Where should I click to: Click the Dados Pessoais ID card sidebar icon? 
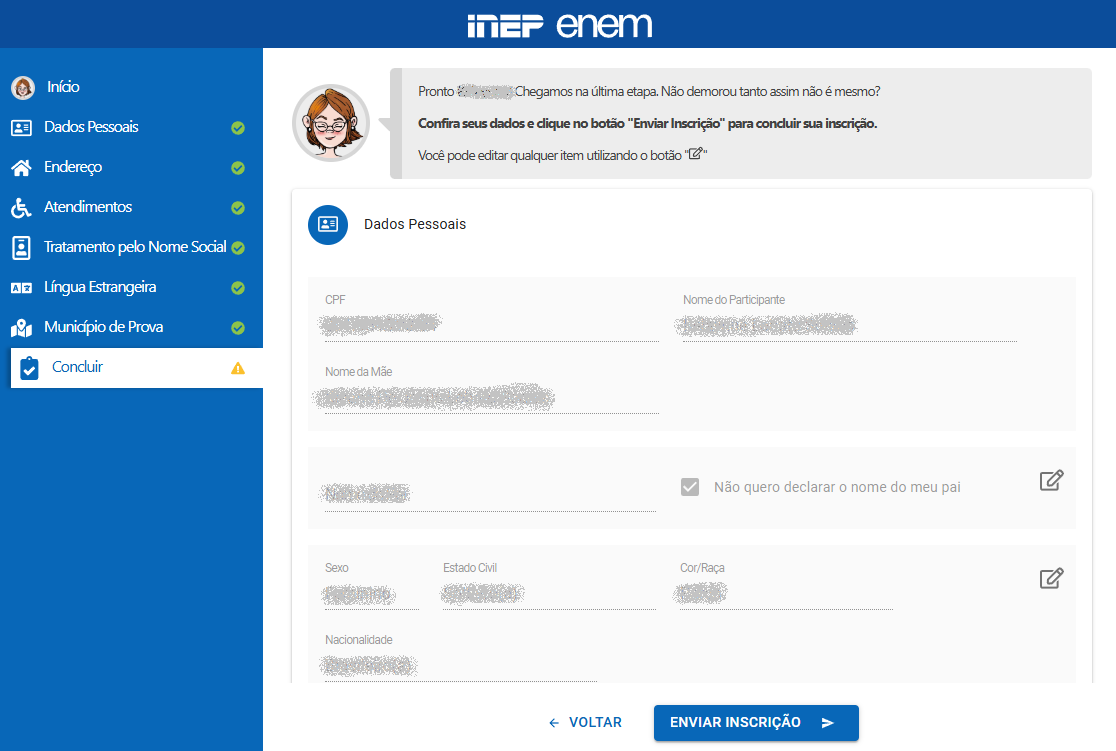21,128
